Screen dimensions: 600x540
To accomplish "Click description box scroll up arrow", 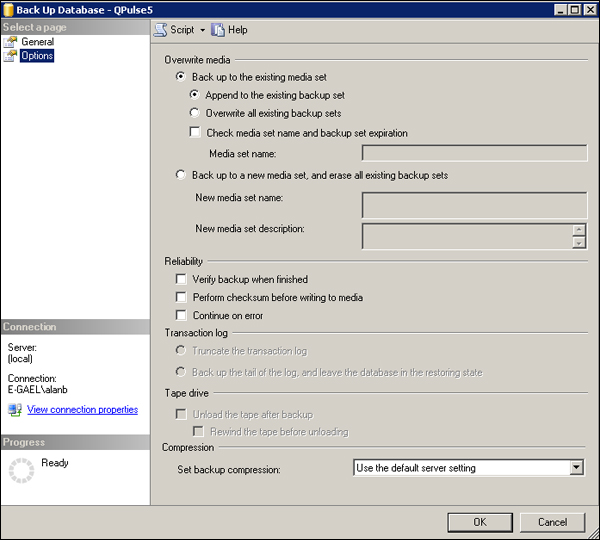I will coord(579,230).
